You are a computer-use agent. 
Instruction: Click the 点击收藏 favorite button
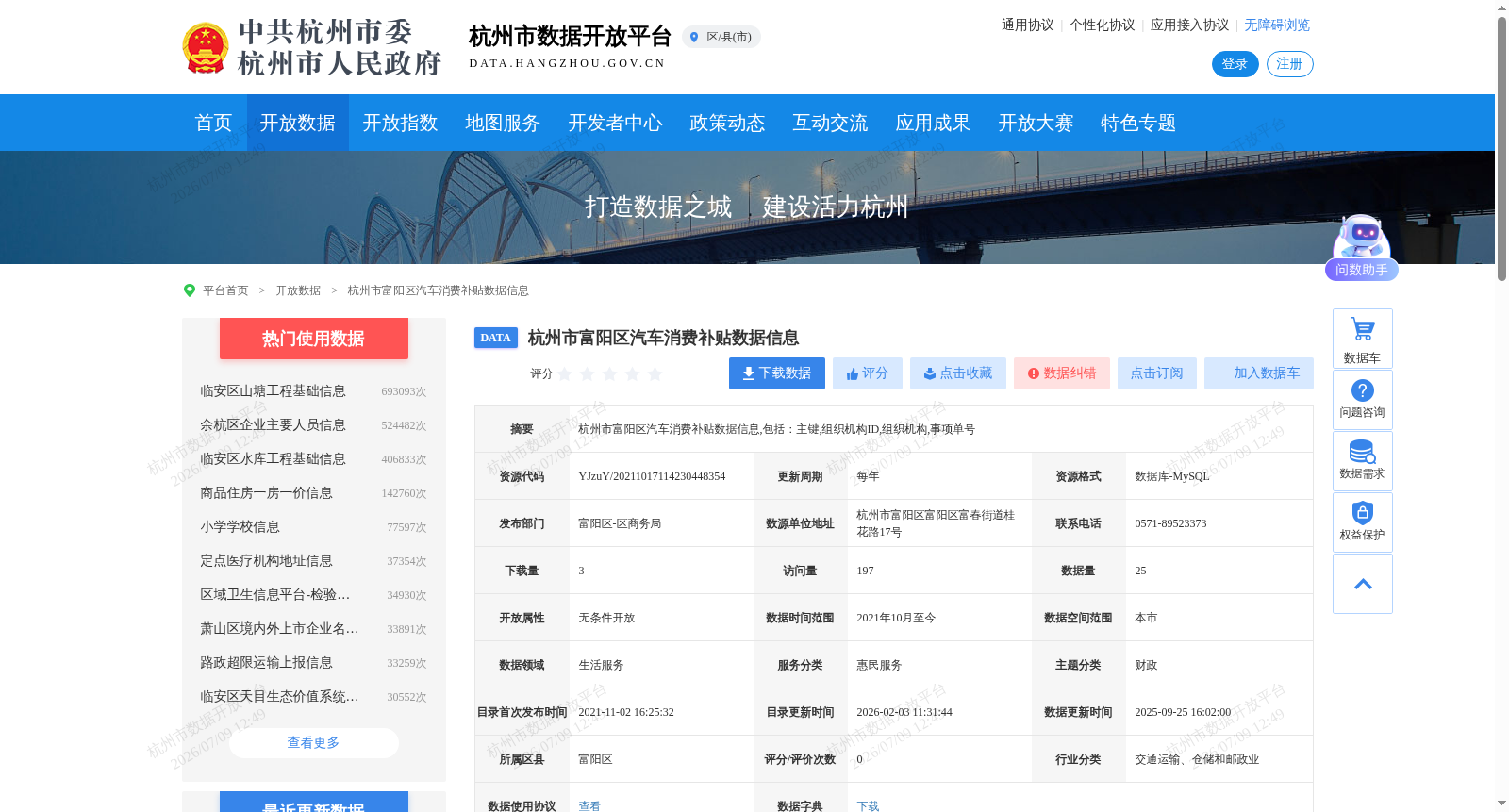(958, 373)
